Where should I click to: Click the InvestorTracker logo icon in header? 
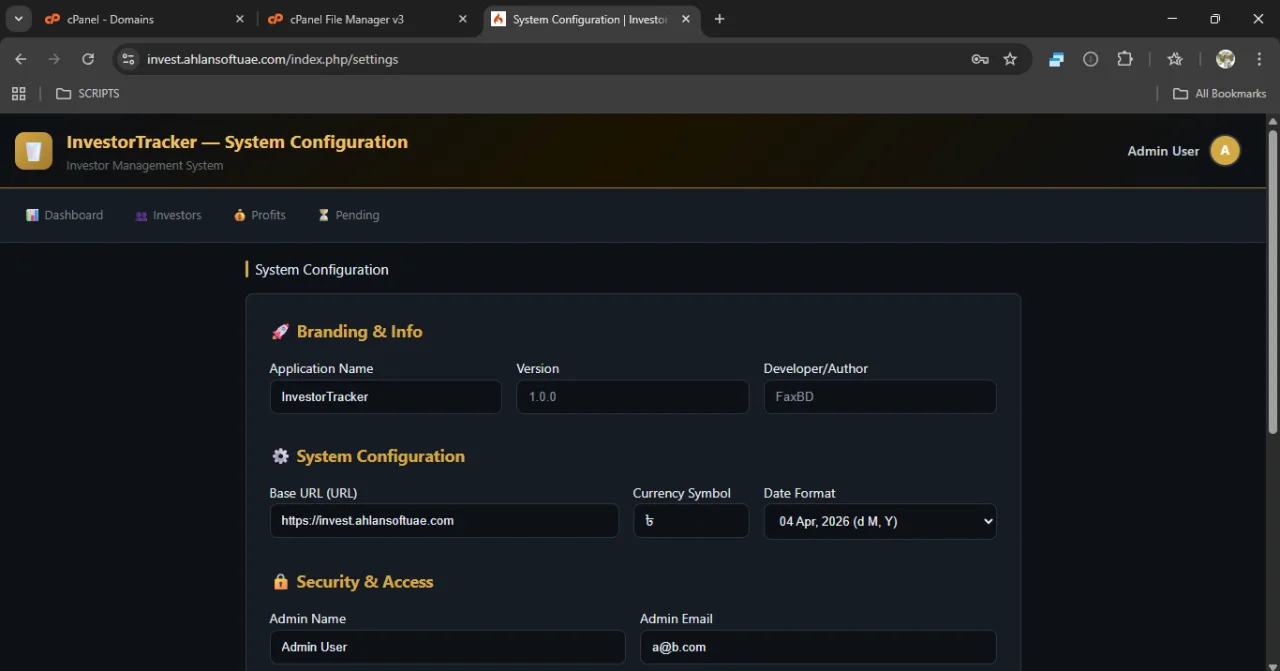point(33,151)
